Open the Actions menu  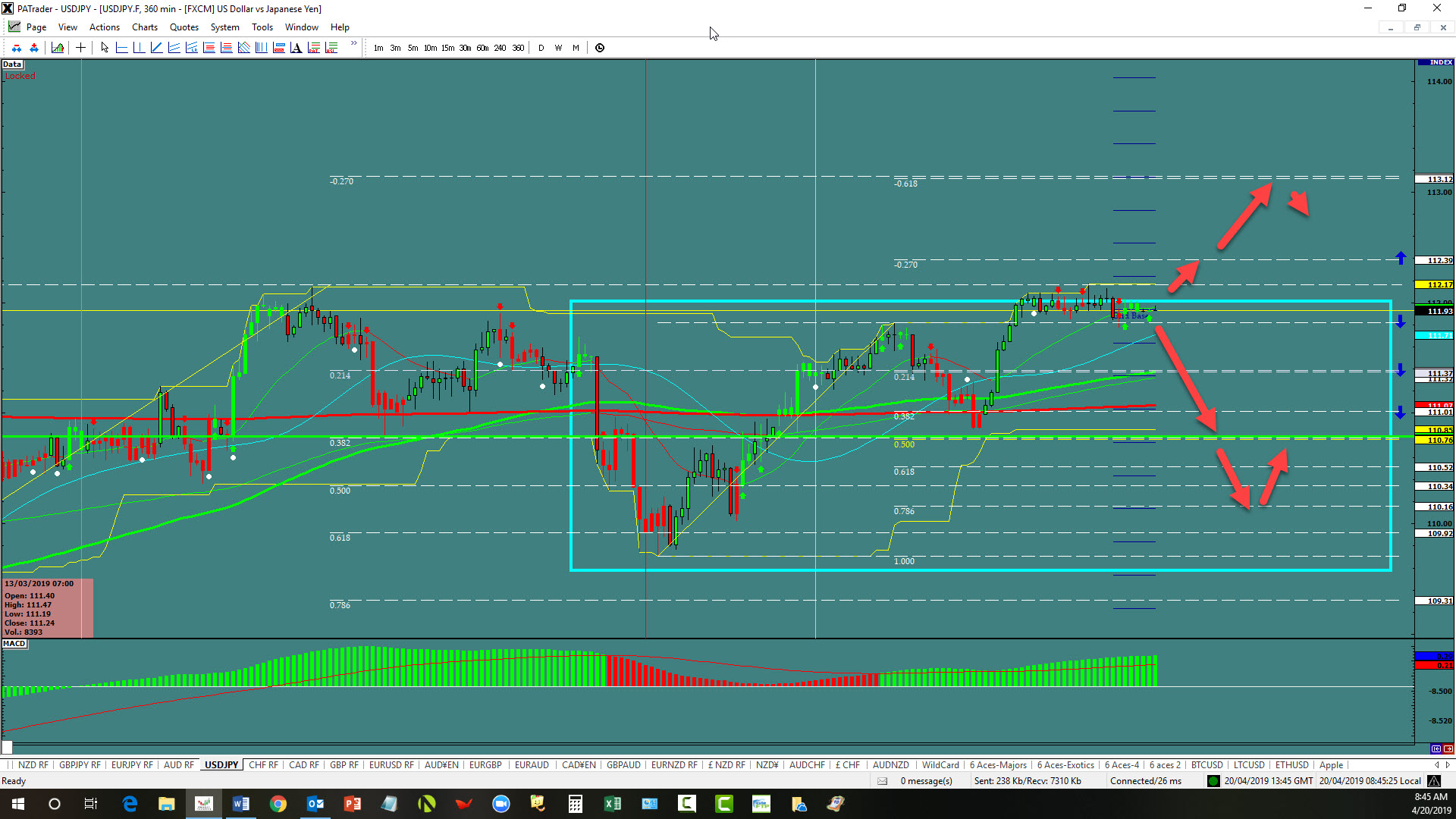pos(104,27)
